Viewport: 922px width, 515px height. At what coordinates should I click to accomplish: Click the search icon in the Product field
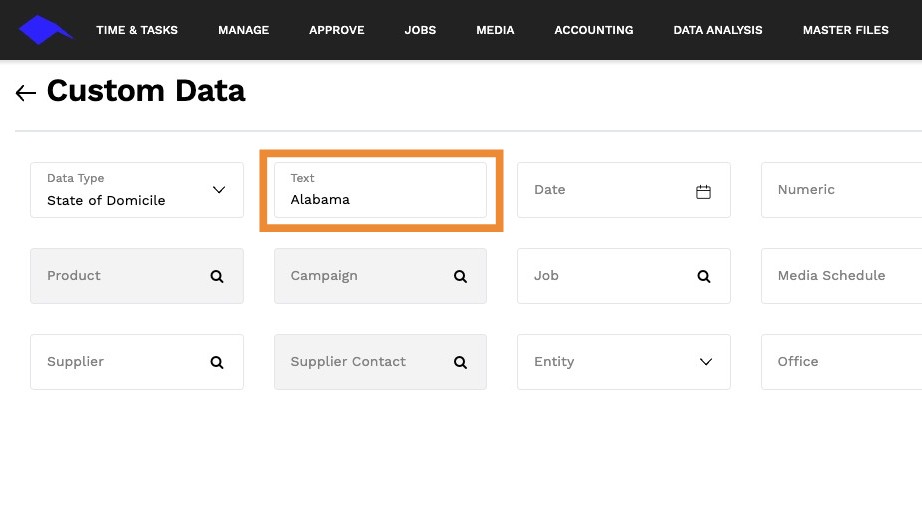217,276
